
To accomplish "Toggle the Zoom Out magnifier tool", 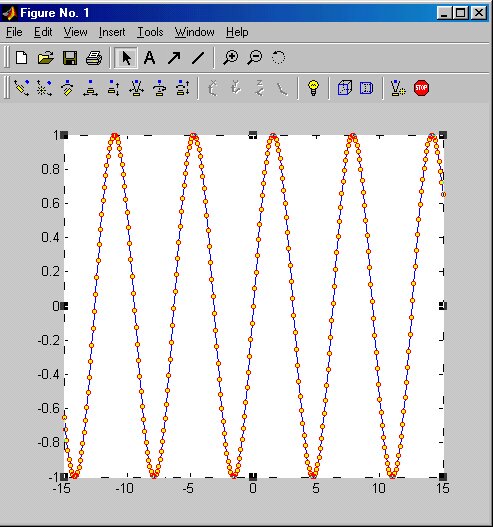I will (255, 57).
